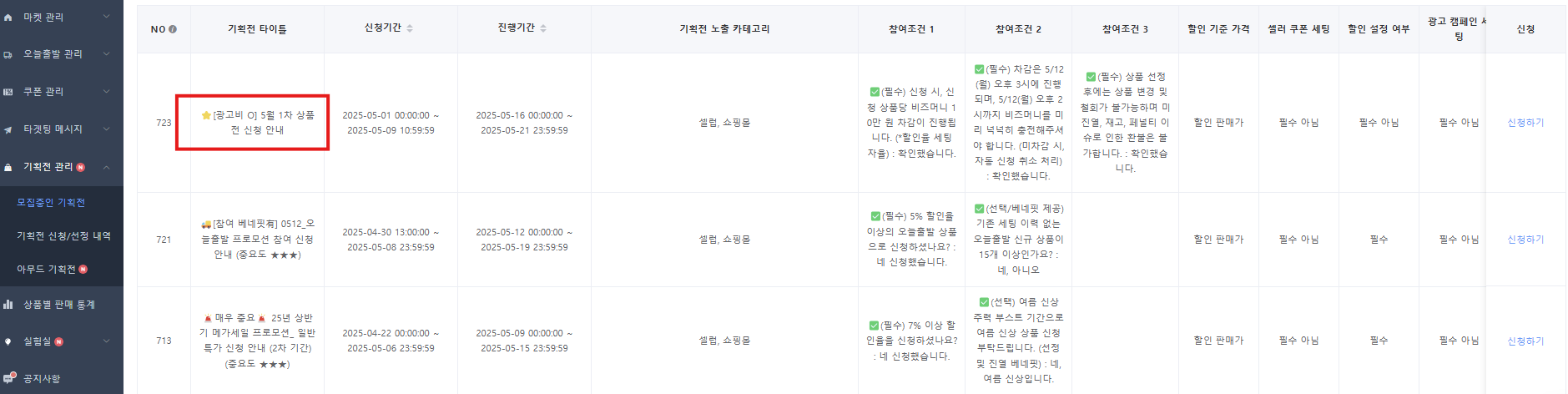Open 기획전 신청/선정 내역 submenu

(x=63, y=236)
